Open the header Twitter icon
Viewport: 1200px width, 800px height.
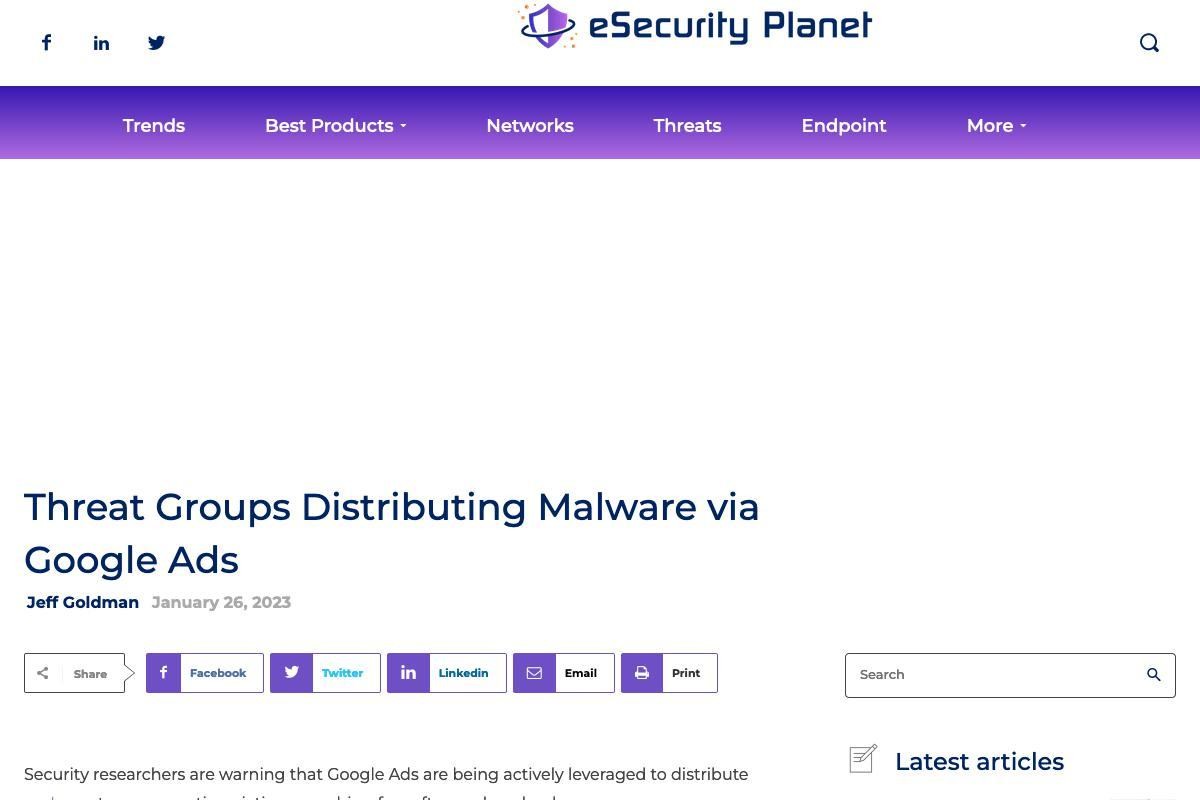156,42
